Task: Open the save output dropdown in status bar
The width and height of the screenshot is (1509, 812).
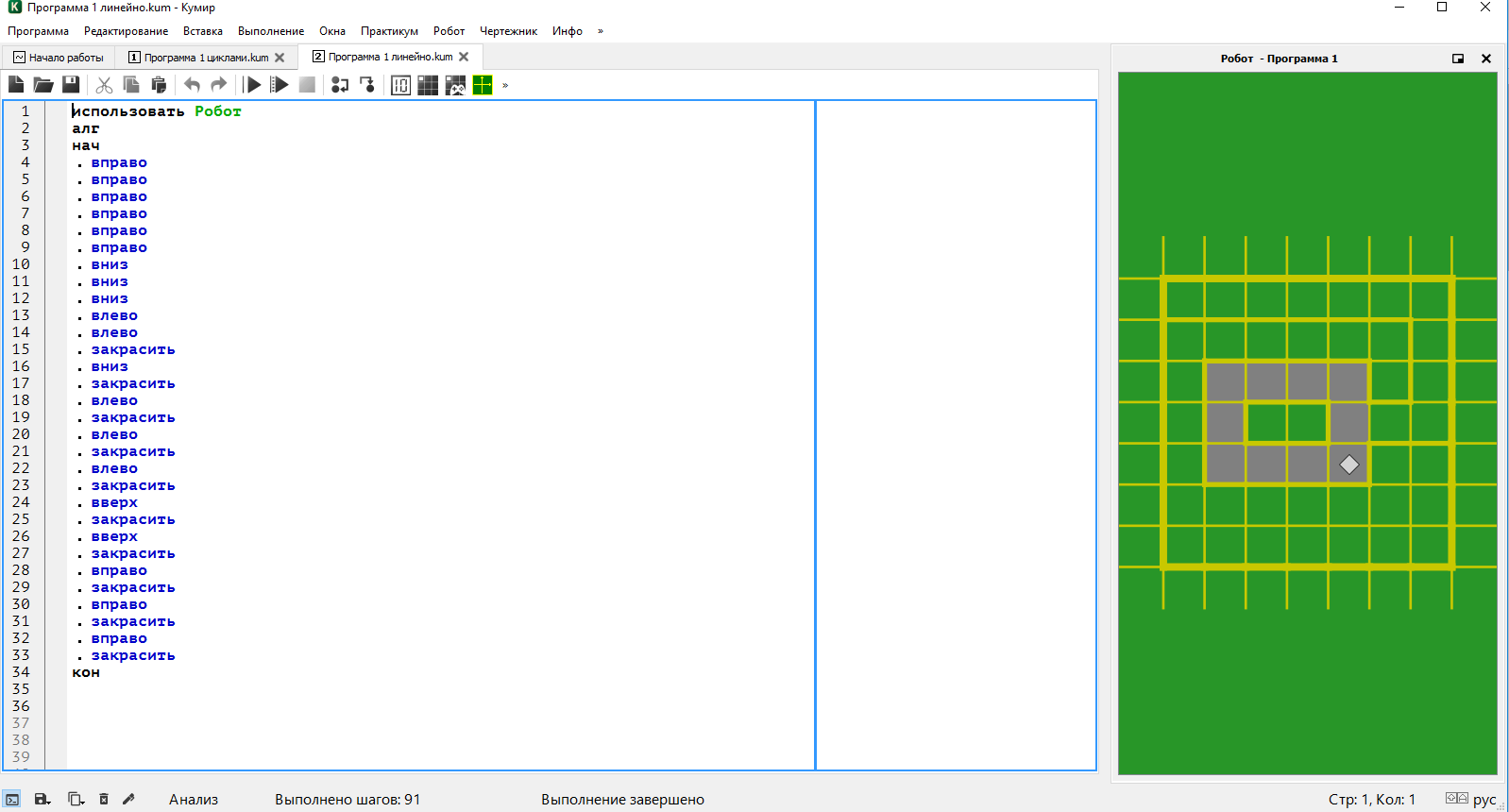Action: (42, 800)
